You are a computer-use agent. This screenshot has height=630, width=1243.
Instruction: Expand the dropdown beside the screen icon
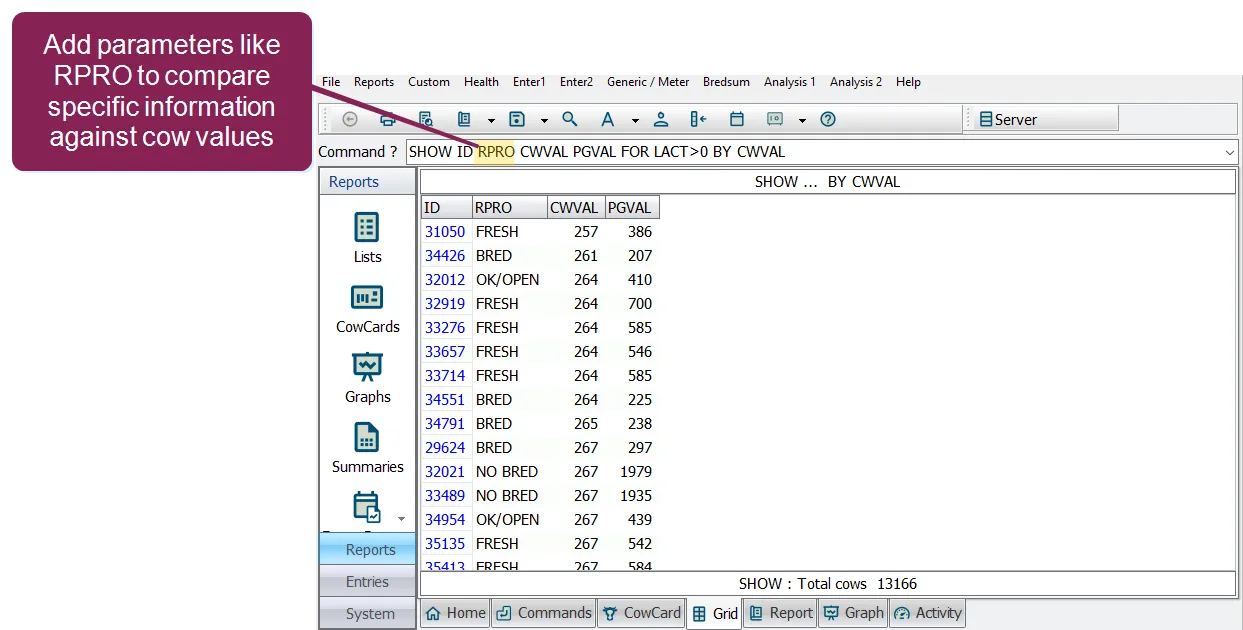tap(802, 120)
